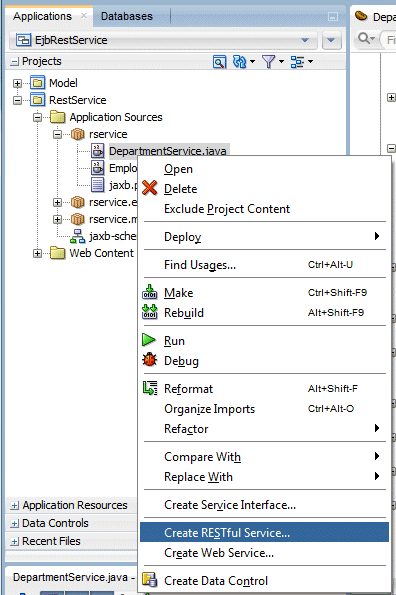Choose Create Data Control menu item
The width and height of the screenshot is (396, 595).
click(x=265, y=581)
